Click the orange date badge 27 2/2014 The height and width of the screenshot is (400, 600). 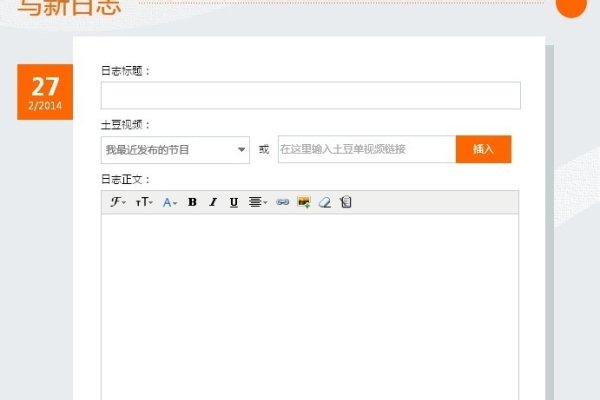[45, 92]
